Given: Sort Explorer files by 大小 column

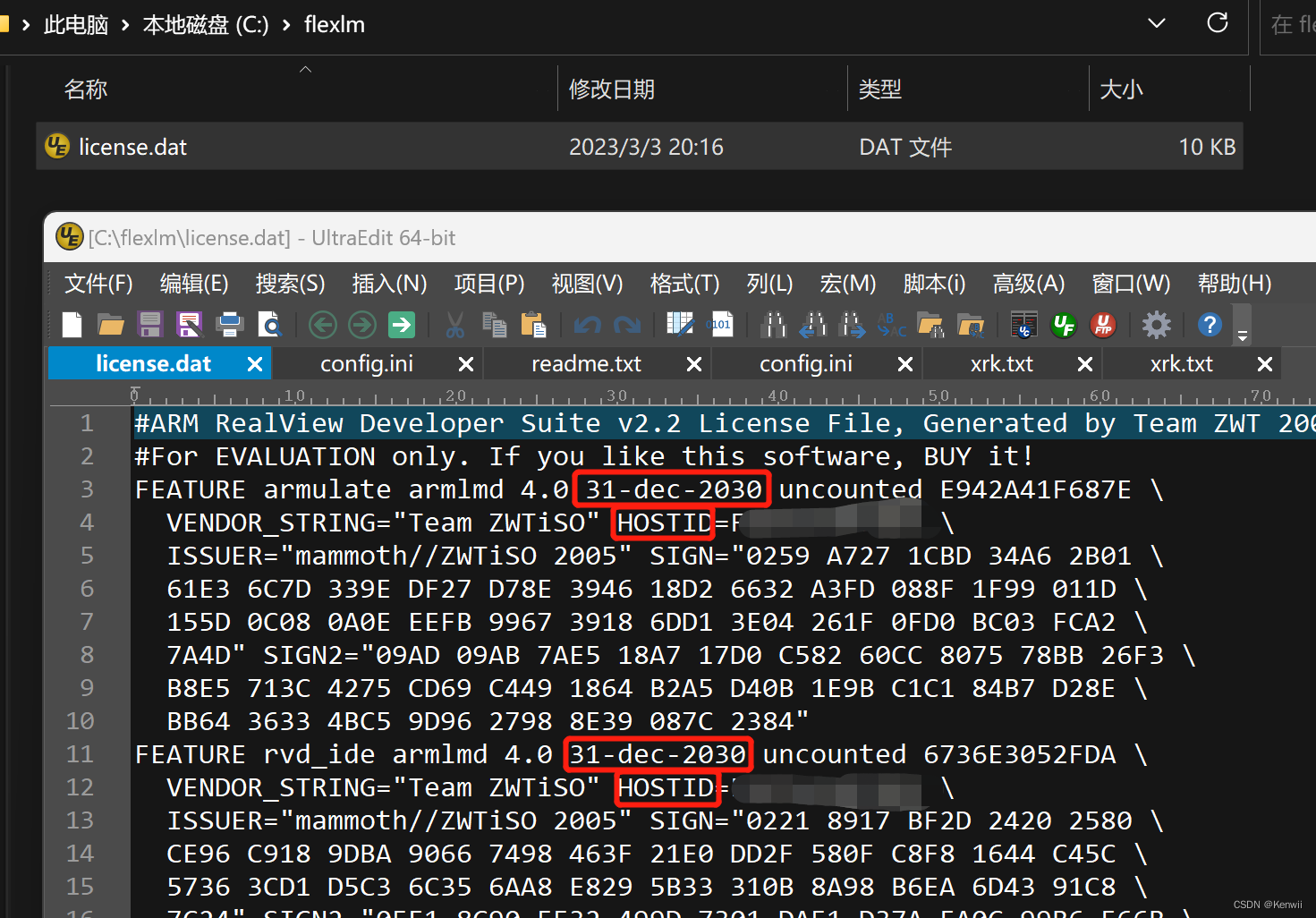Looking at the screenshot, I should click(1121, 89).
